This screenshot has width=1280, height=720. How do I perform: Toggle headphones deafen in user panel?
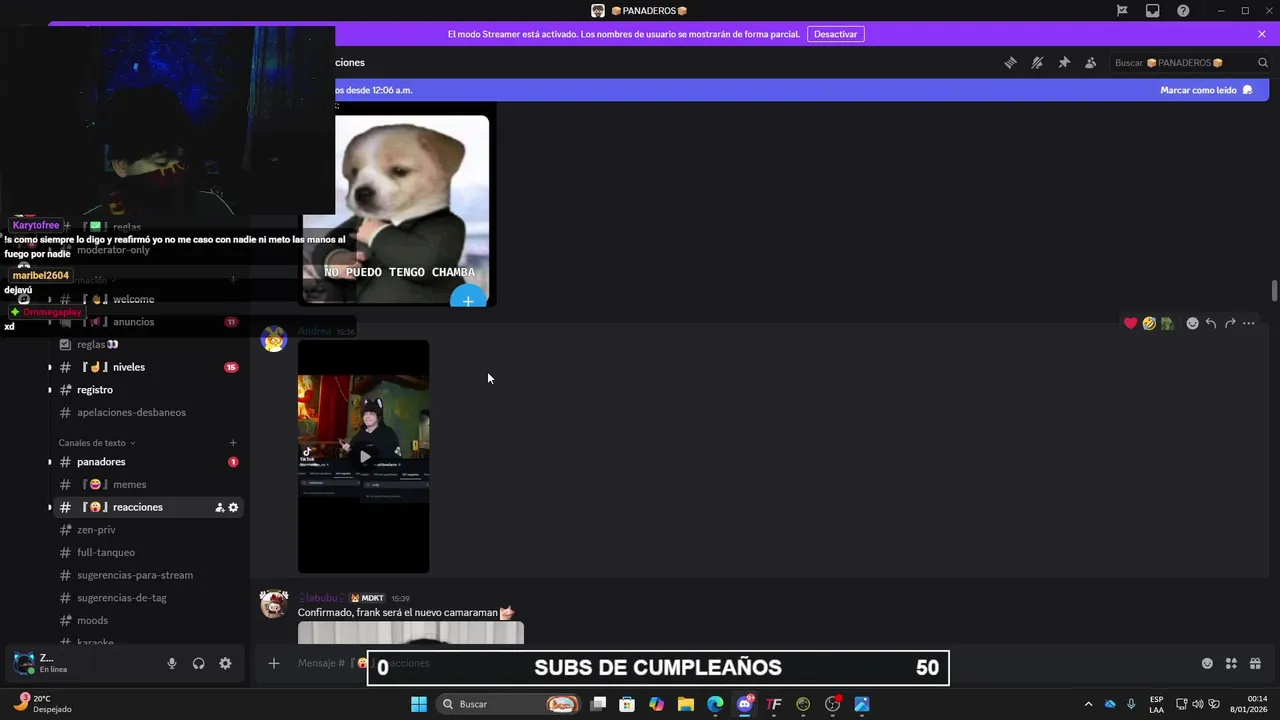[x=199, y=663]
